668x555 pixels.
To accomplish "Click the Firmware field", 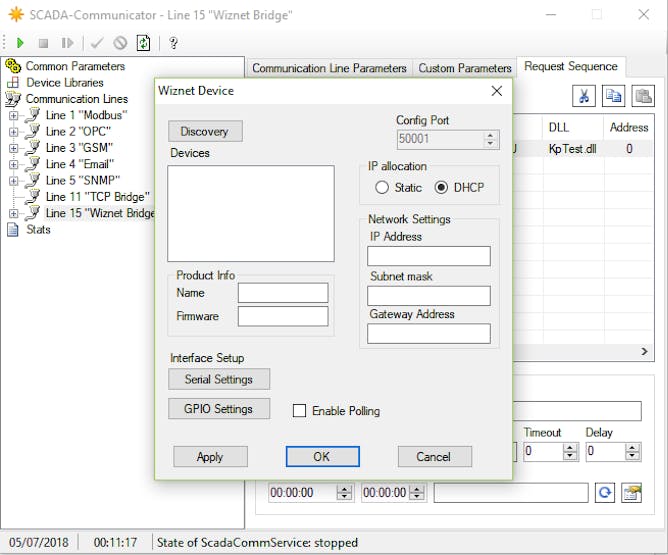I will pos(283,316).
